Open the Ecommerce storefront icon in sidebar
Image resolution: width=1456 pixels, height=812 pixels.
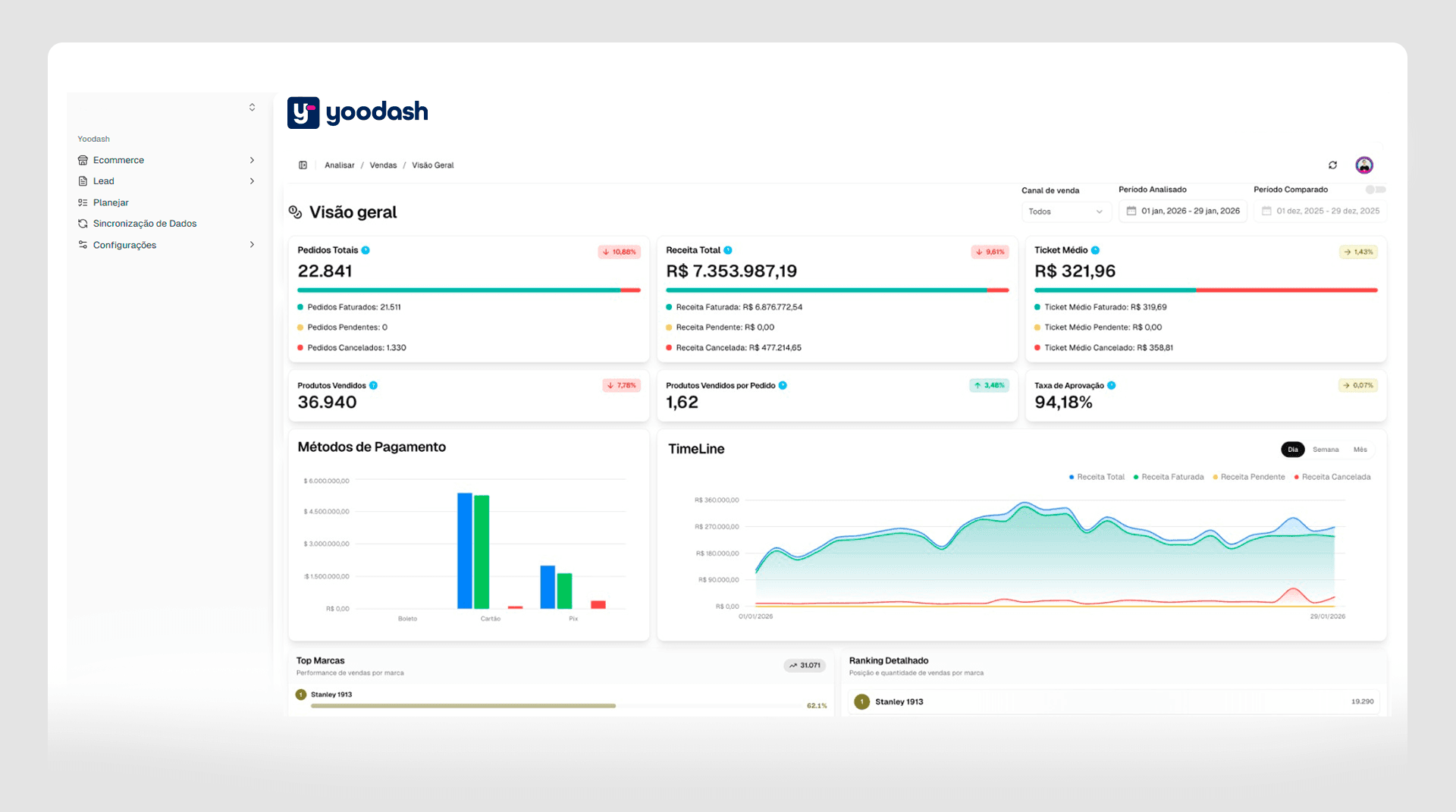coord(83,160)
